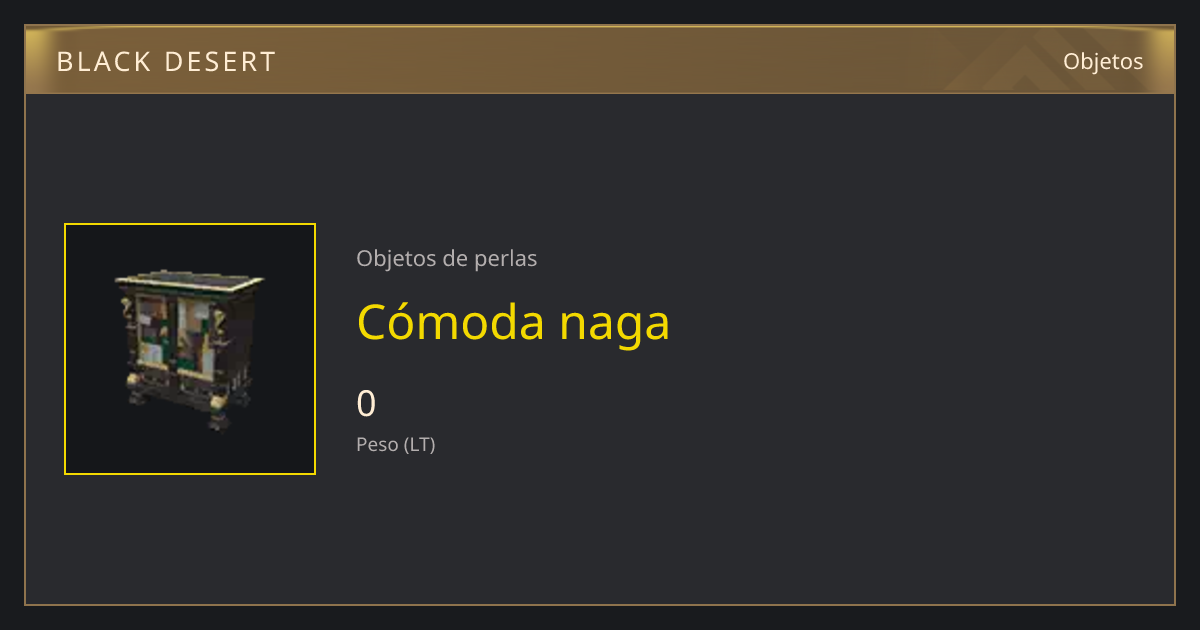Click the dresser's golden feet
Viewport: 1200px width, 630px height.
click(178, 407)
